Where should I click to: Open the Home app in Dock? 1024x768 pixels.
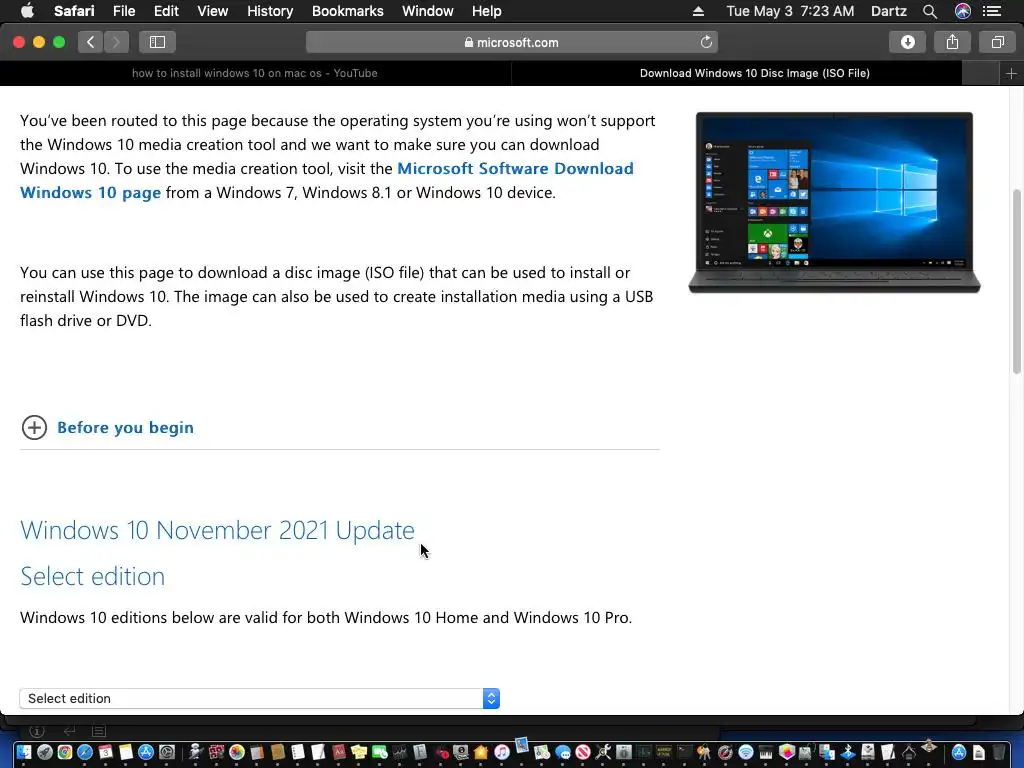pyautogui.click(x=481, y=752)
